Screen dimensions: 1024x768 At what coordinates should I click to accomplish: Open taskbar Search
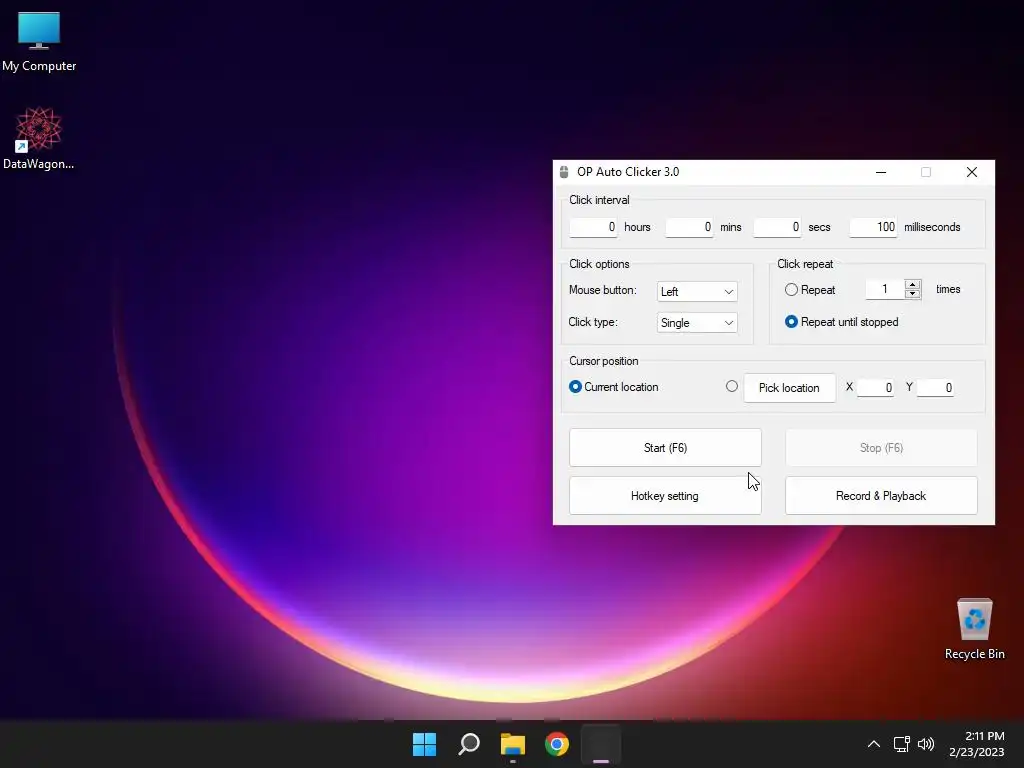pyautogui.click(x=469, y=744)
